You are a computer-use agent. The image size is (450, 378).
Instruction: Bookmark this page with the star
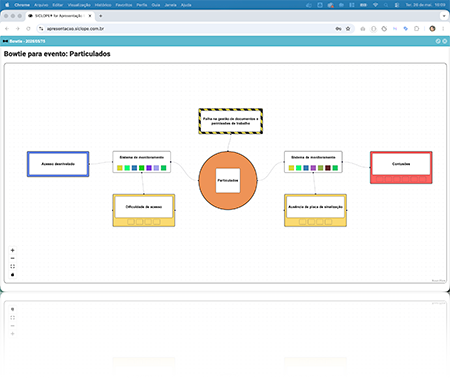click(348, 29)
